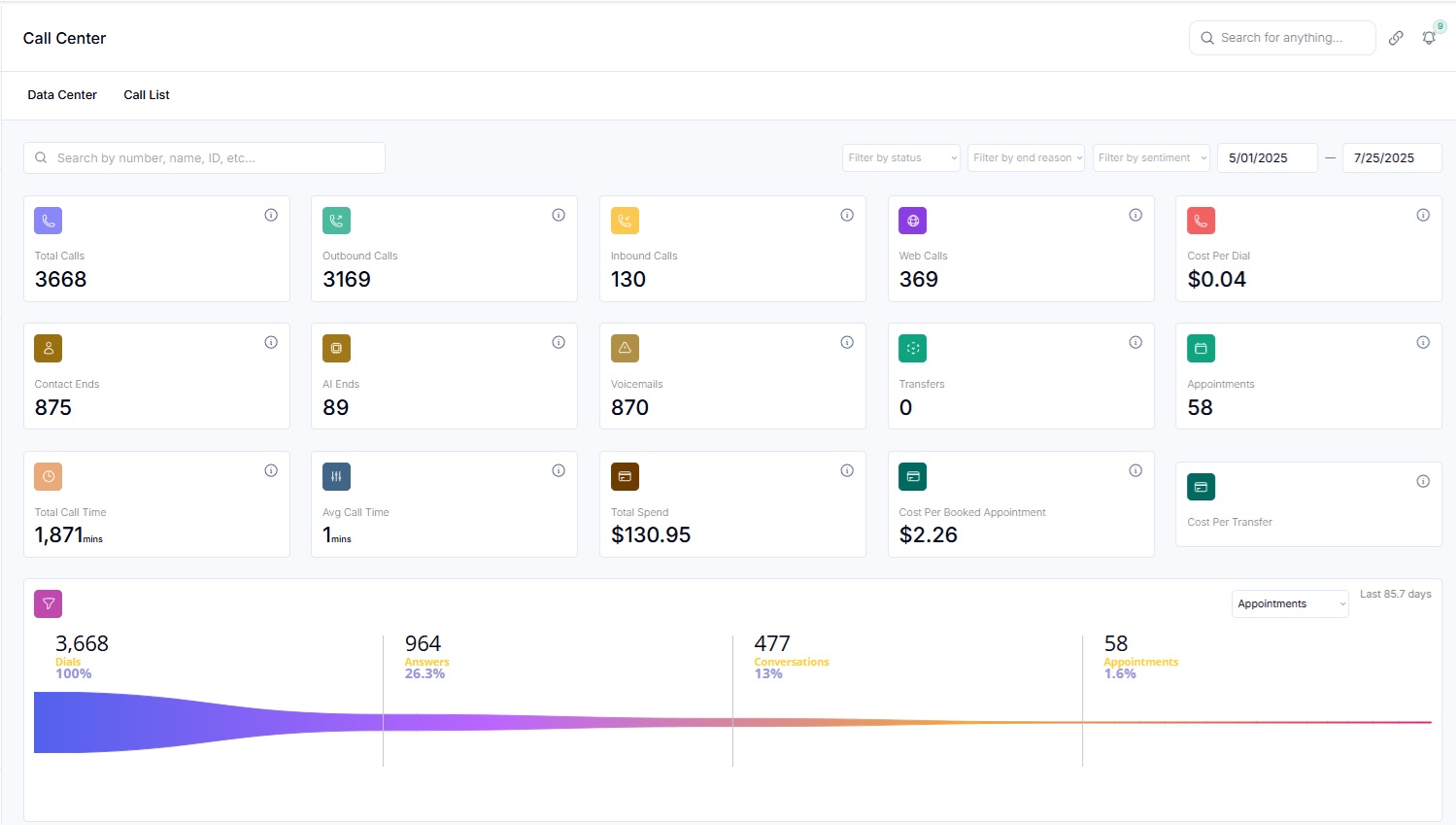Show info for Voicemails card

click(x=847, y=342)
